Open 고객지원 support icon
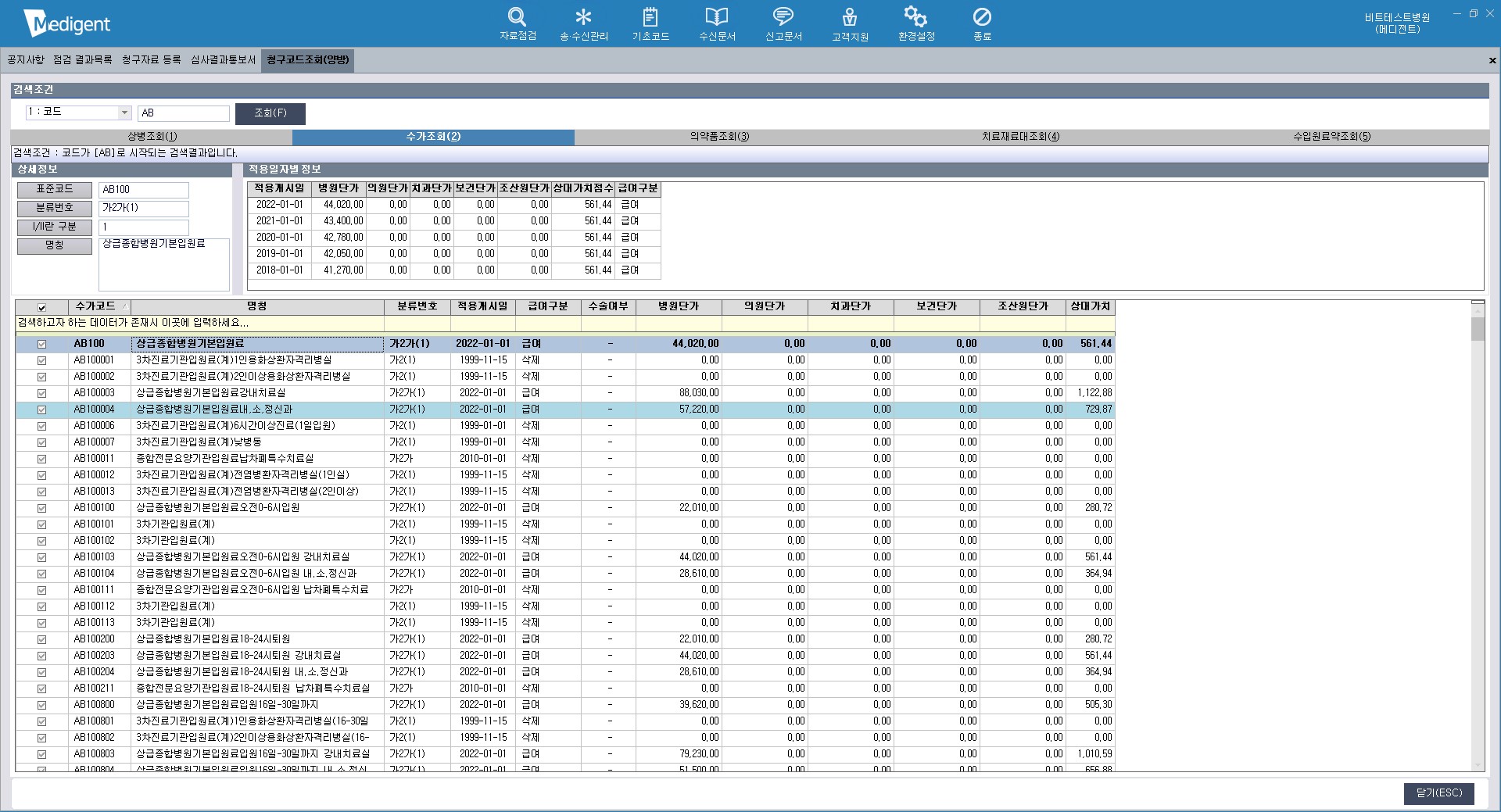Viewport: 1501px width, 812px height. [850, 24]
